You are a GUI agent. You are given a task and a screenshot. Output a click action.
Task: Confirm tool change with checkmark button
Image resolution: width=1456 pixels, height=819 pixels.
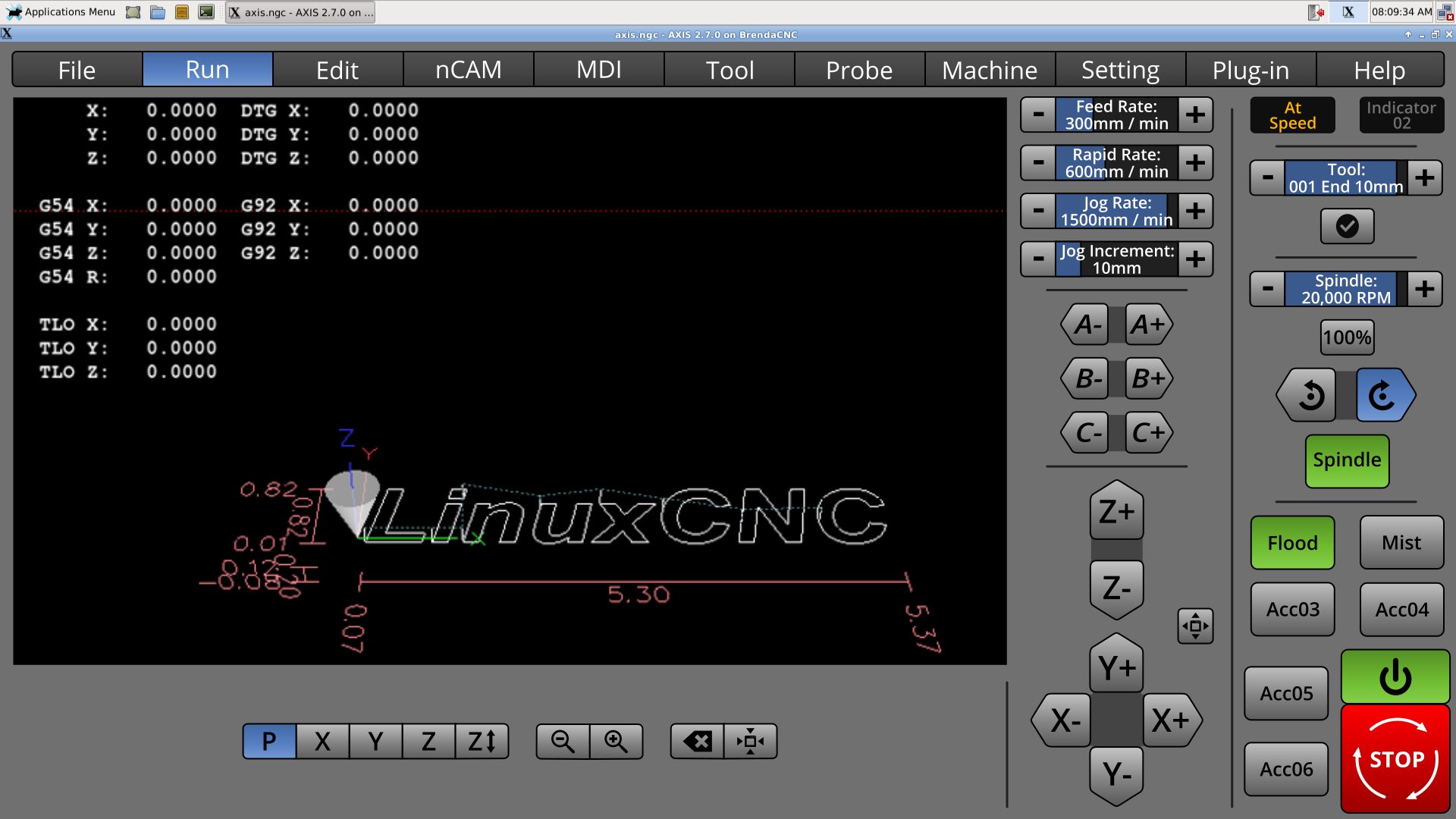(x=1347, y=226)
